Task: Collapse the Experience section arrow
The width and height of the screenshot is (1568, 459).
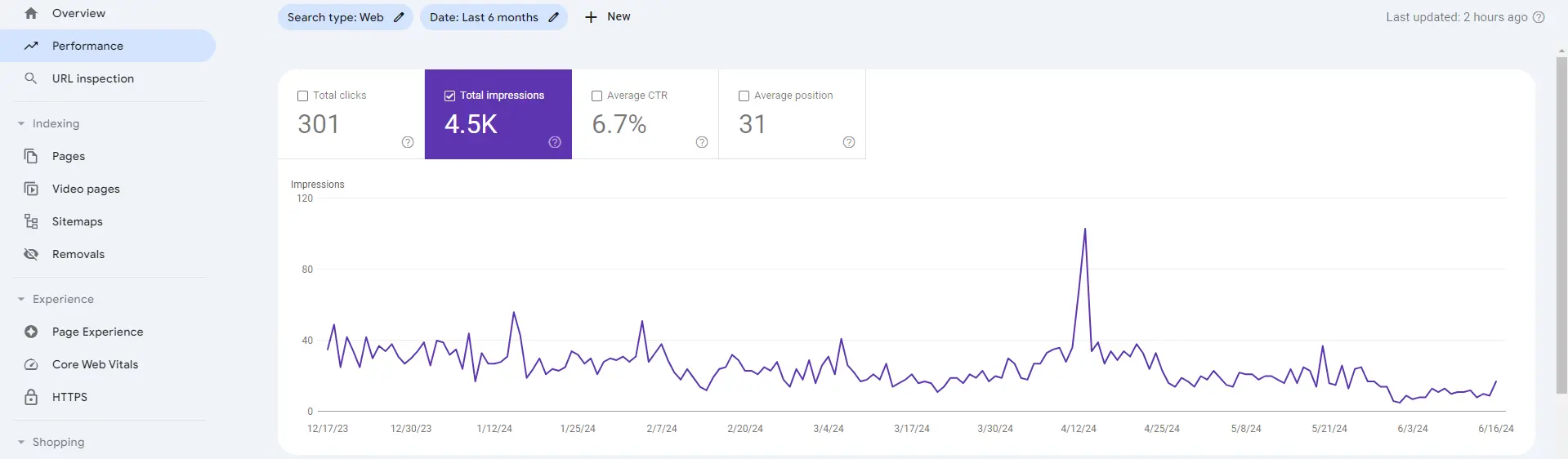Action: [x=21, y=300]
